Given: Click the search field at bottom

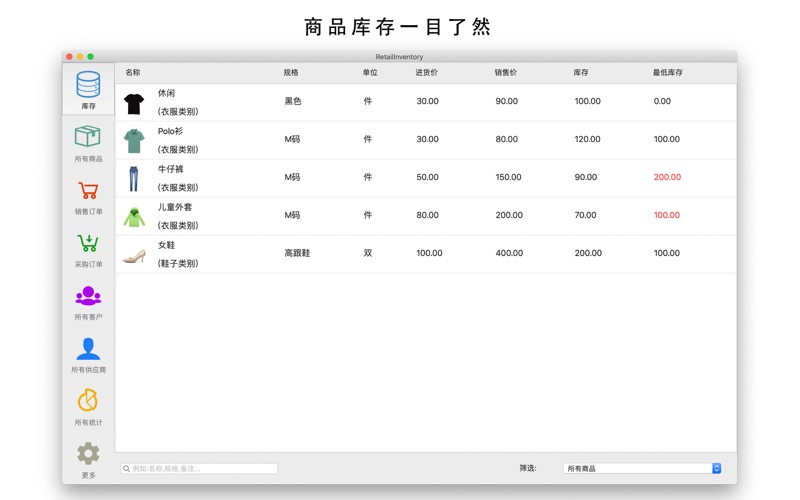Looking at the screenshot, I should pyautogui.click(x=200, y=468).
